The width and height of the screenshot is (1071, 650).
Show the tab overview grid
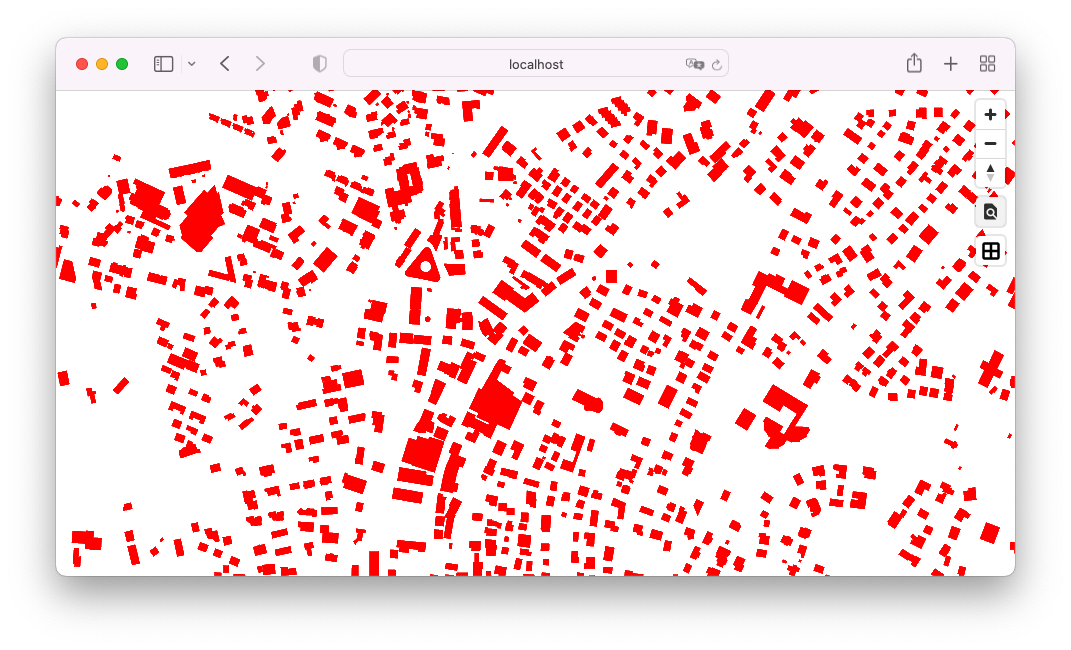coord(987,63)
